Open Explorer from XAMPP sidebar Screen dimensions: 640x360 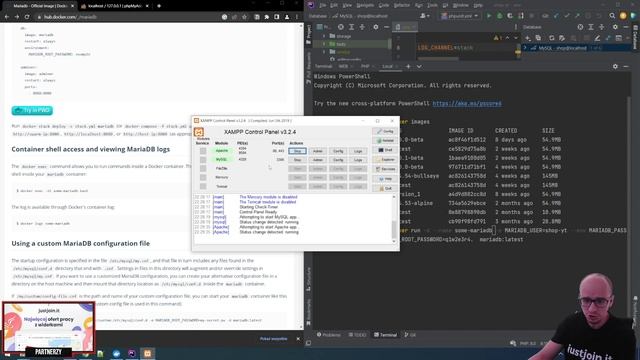pyautogui.click(x=385, y=160)
